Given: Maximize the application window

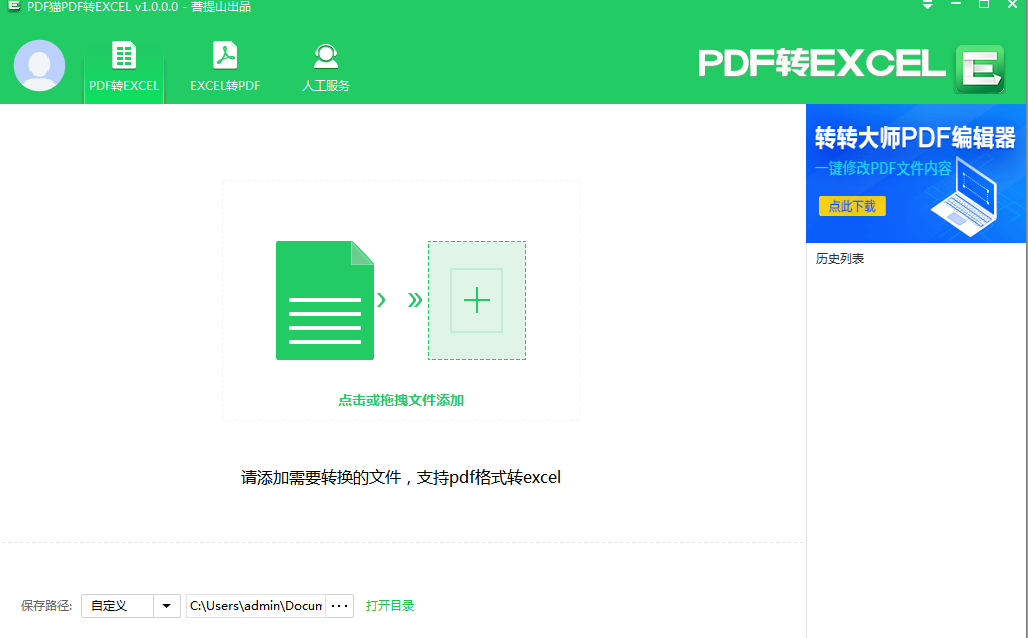Looking at the screenshot, I should click(984, 5).
